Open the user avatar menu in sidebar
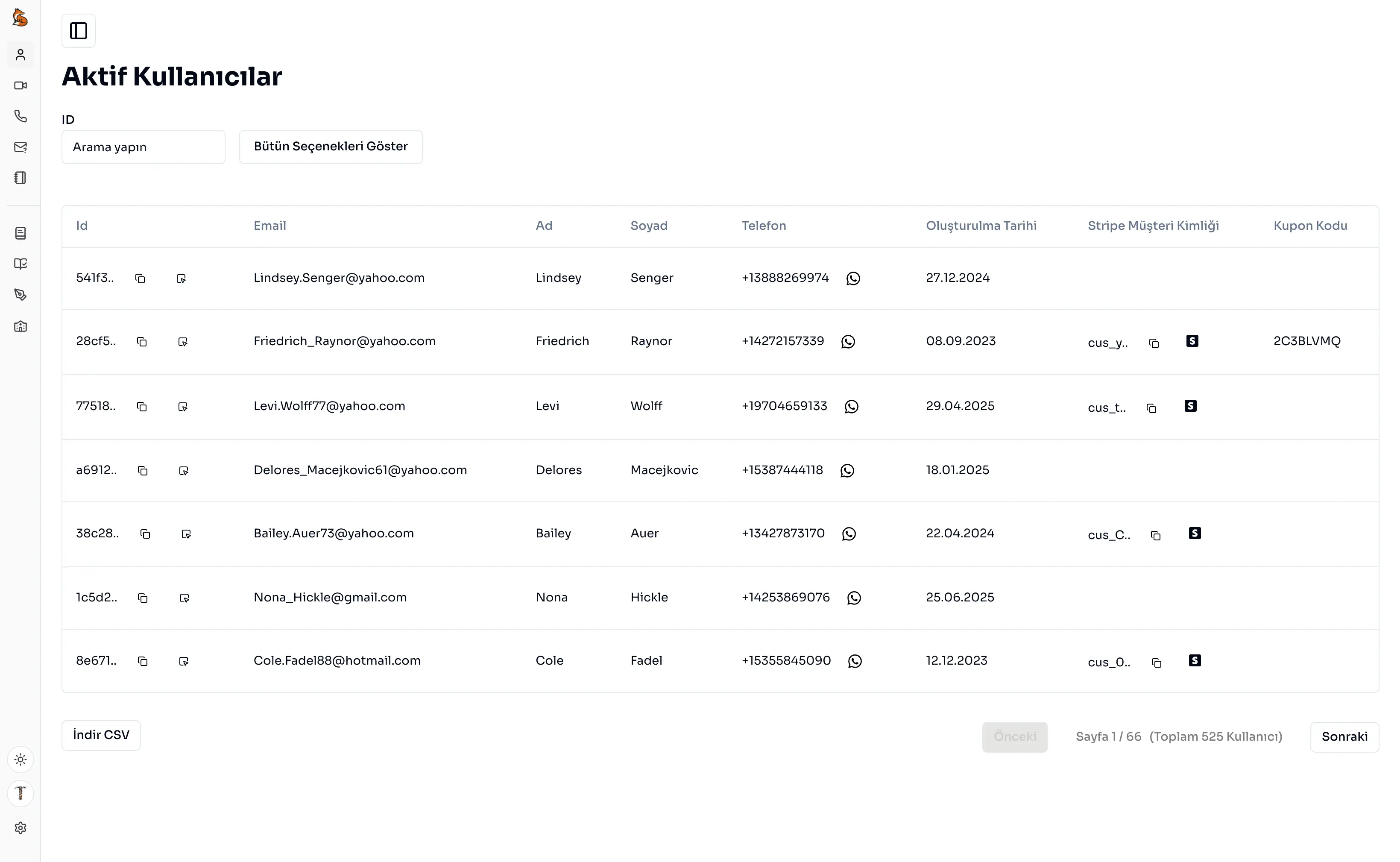The width and height of the screenshot is (1400, 862). click(21, 793)
